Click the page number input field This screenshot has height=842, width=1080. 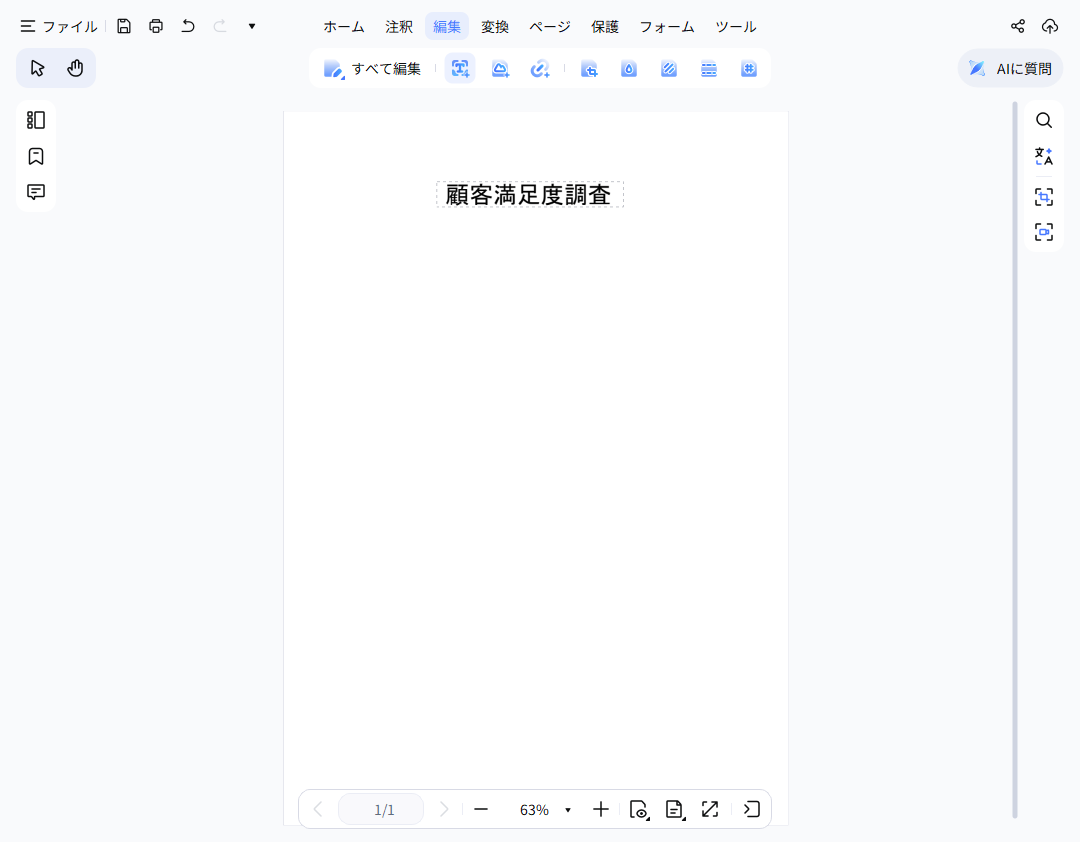coord(380,809)
